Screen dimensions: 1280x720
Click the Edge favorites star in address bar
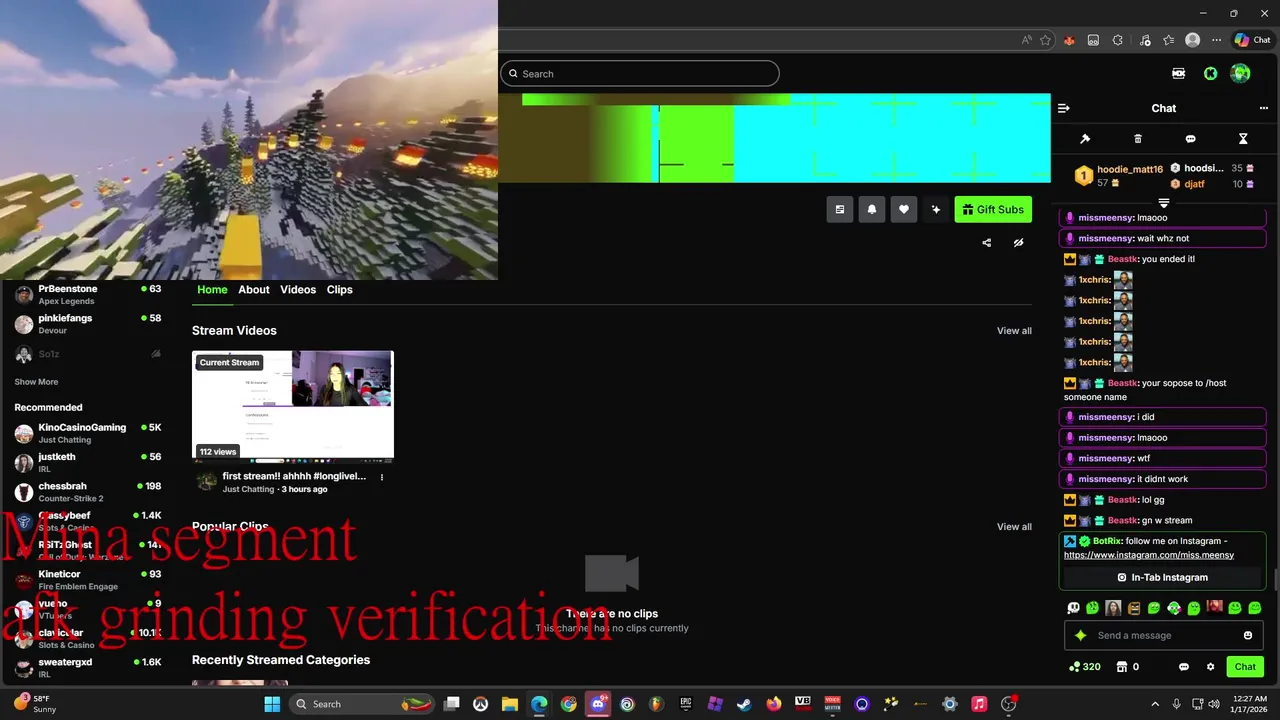pyautogui.click(x=1046, y=40)
